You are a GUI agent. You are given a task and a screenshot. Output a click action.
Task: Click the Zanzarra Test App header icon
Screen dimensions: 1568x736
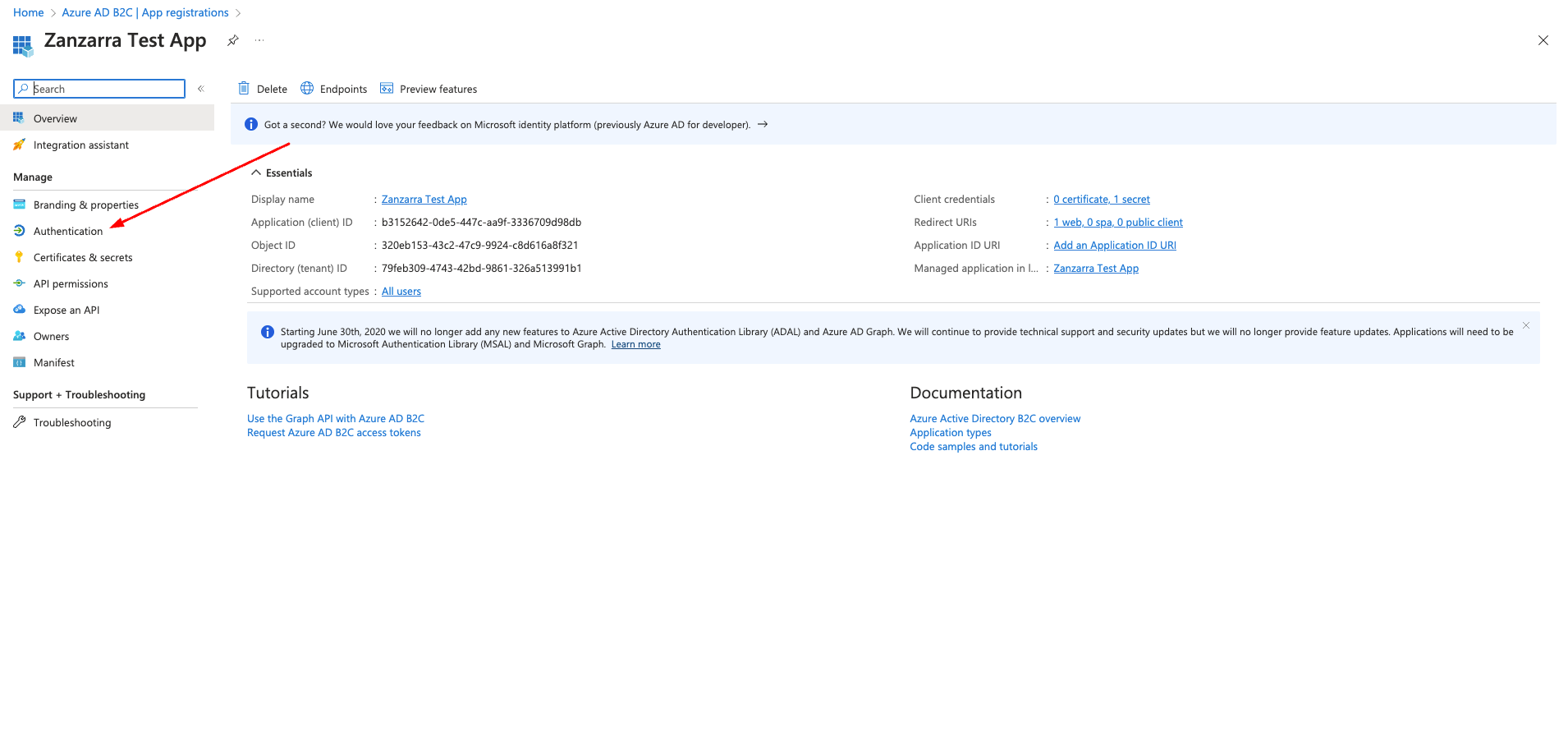pyautogui.click(x=23, y=46)
